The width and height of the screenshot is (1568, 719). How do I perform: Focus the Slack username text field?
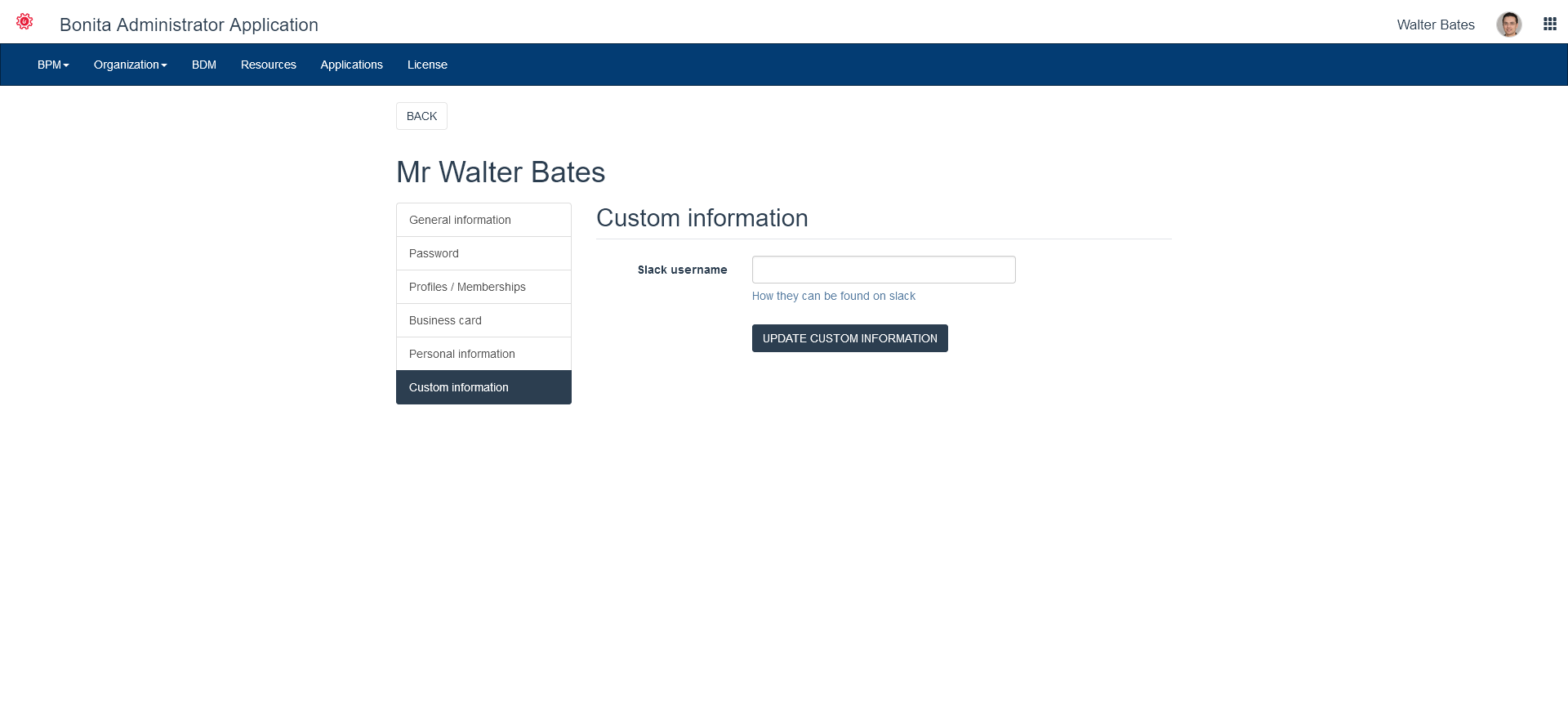[883, 270]
